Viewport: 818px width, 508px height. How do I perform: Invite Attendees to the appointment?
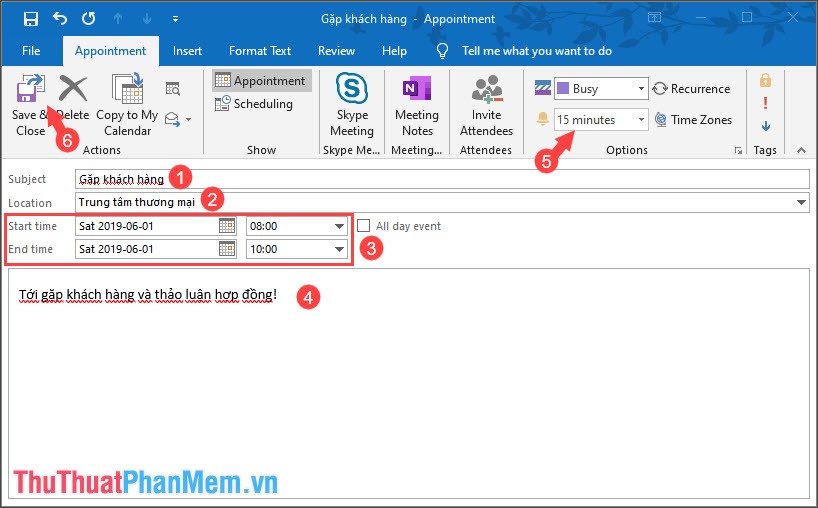point(486,105)
